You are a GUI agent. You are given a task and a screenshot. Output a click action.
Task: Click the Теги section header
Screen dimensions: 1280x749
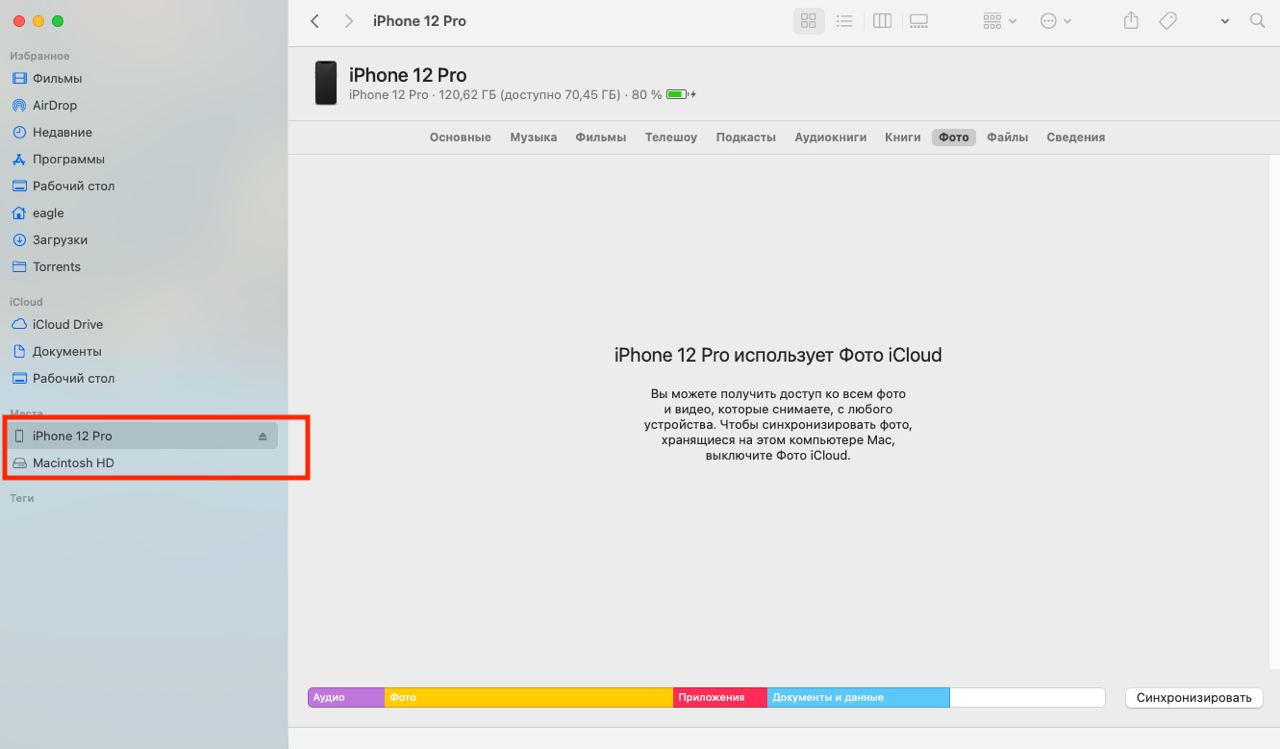point(22,498)
